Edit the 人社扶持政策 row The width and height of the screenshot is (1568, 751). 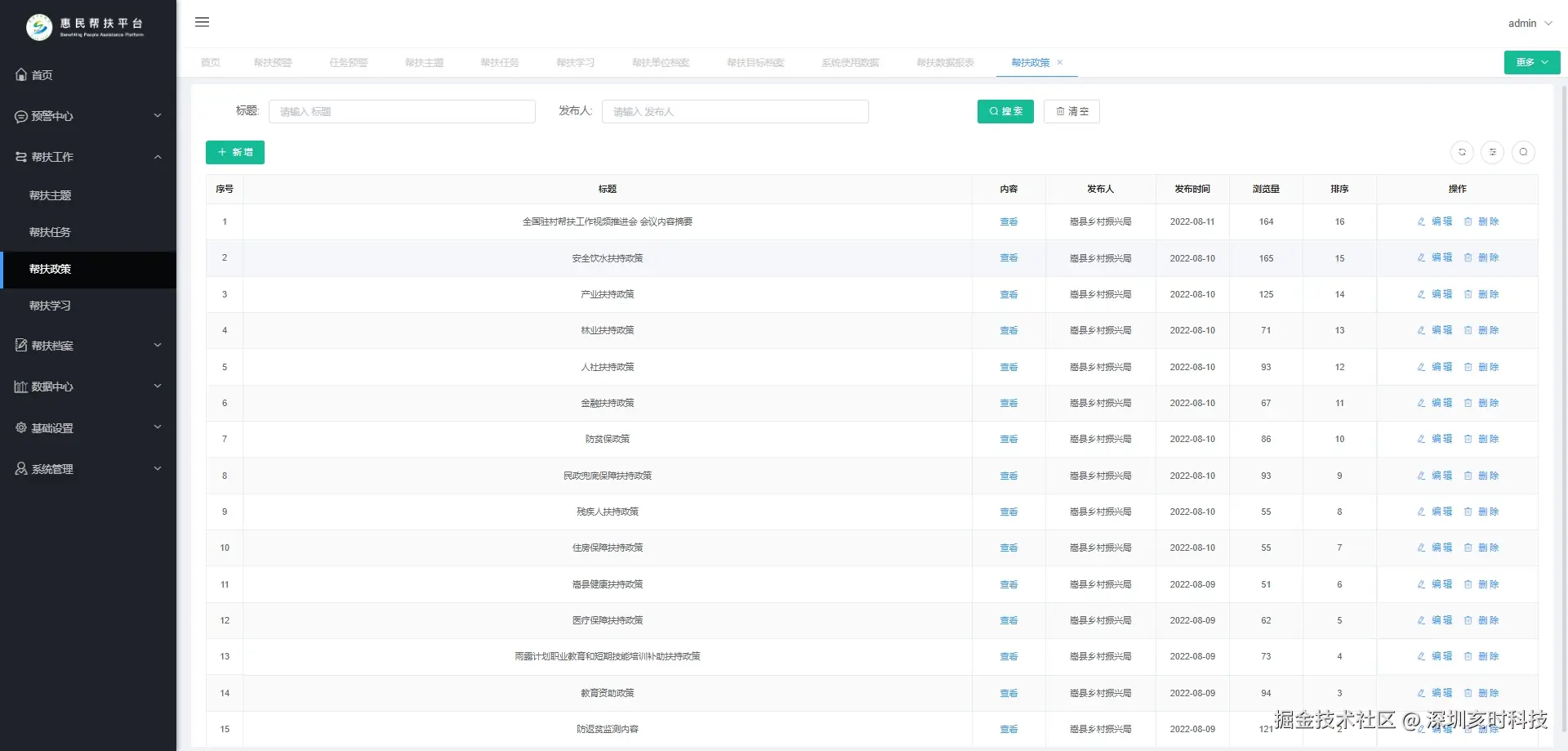pos(1435,367)
